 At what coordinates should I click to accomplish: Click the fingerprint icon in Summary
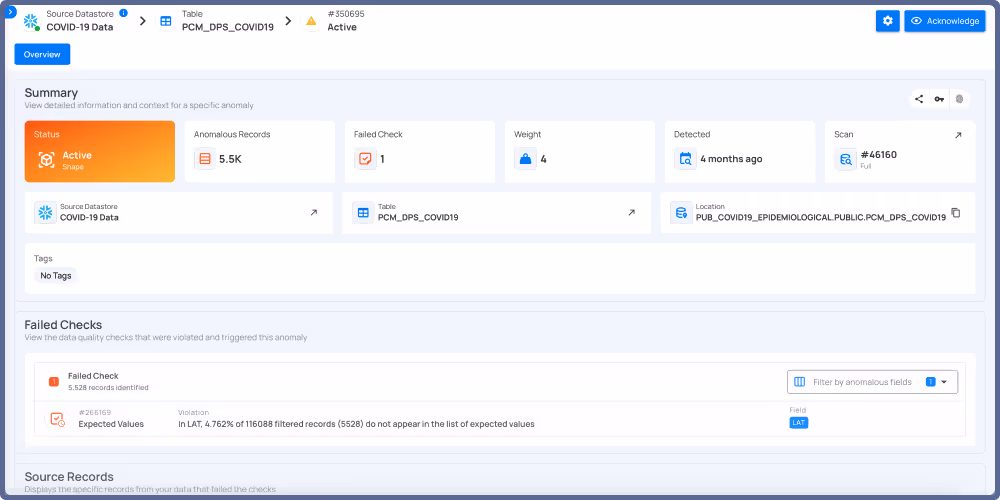[959, 99]
